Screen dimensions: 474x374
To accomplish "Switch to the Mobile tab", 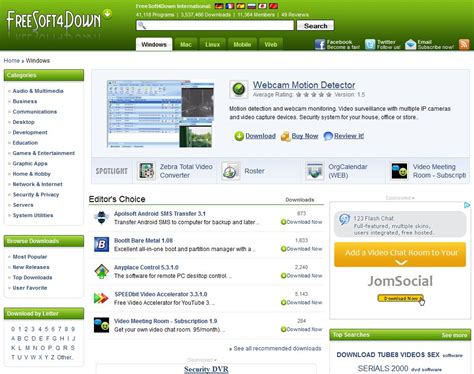I will pos(242,44).
